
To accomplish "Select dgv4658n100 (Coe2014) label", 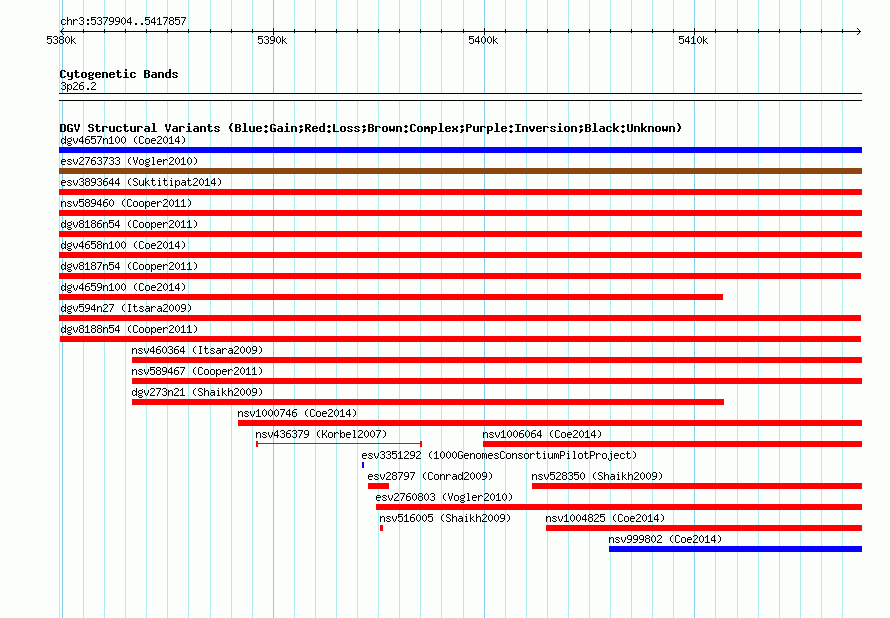I will [123, 245].
